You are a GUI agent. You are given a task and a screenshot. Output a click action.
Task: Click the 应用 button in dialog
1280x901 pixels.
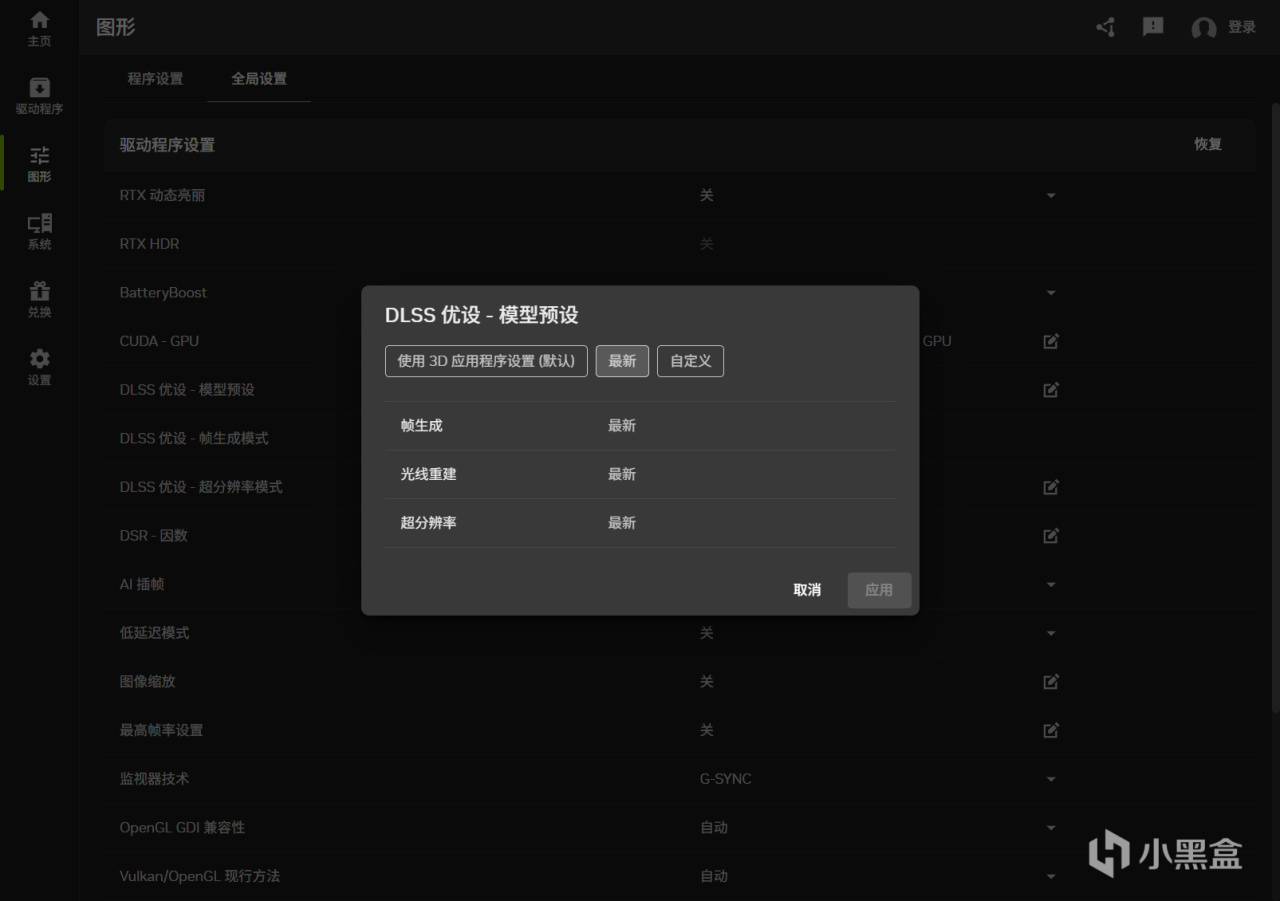(879, 590)
